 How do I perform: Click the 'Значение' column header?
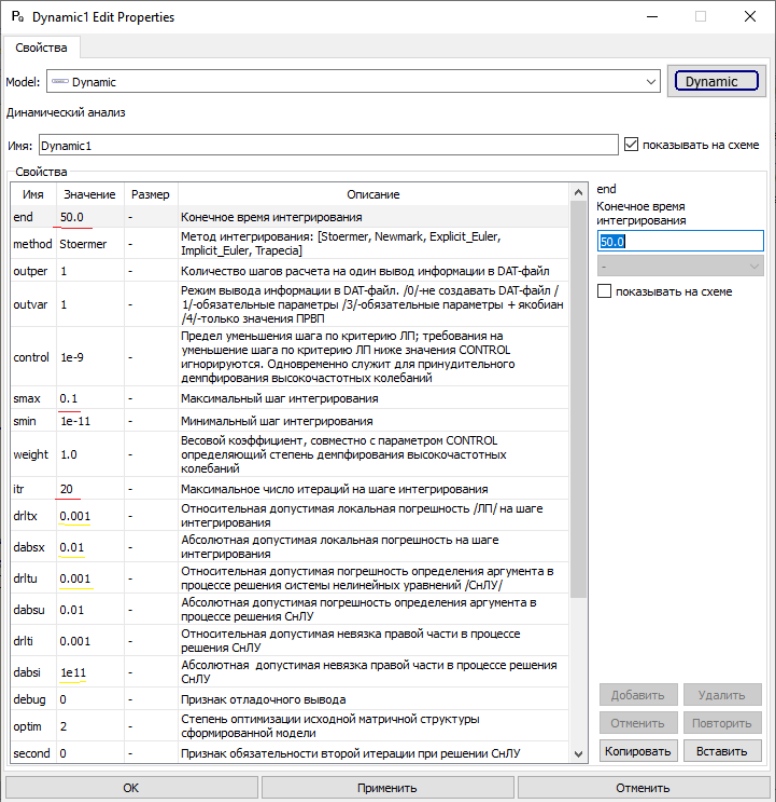pos(89,194)
